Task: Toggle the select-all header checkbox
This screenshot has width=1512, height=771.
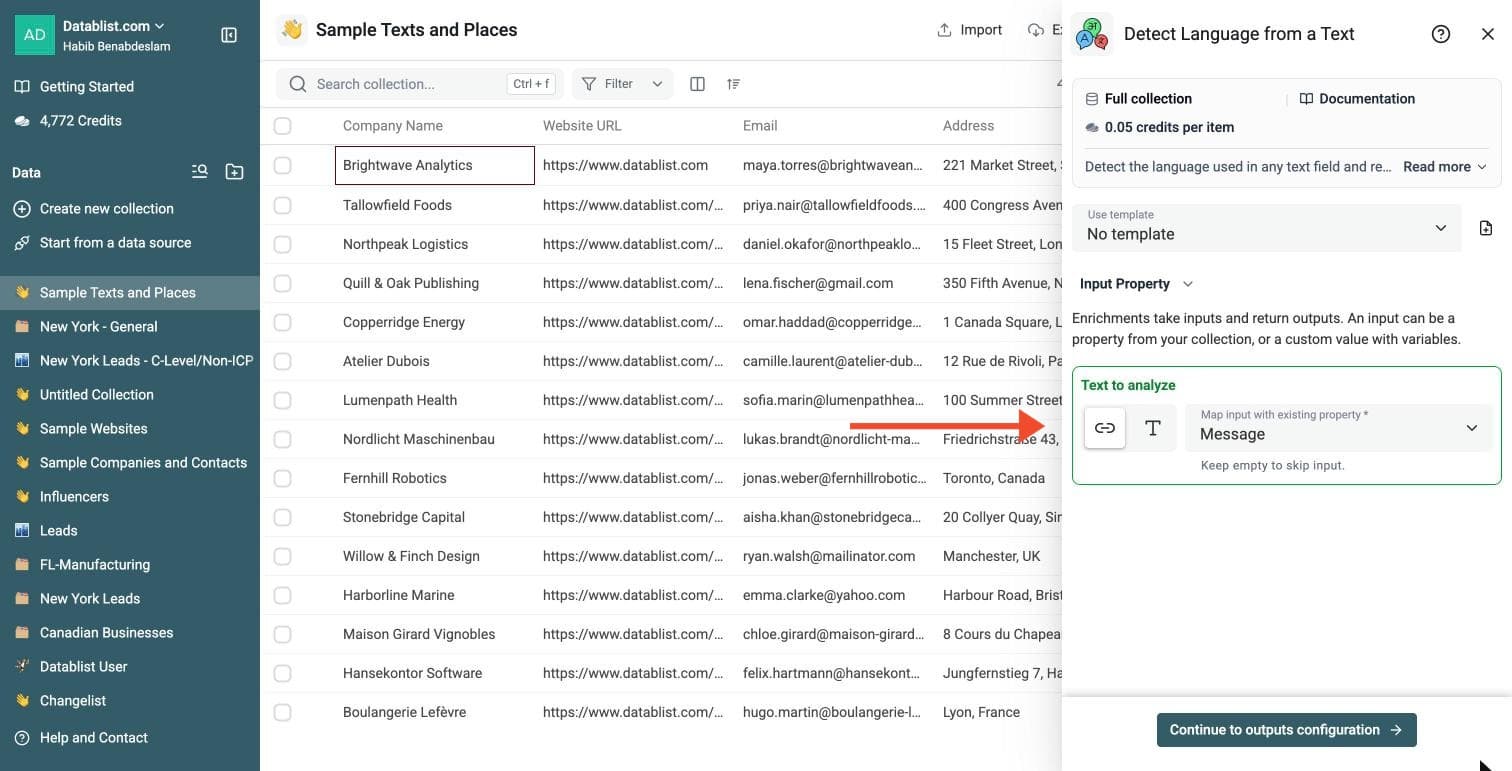Action: pos(283,126)
